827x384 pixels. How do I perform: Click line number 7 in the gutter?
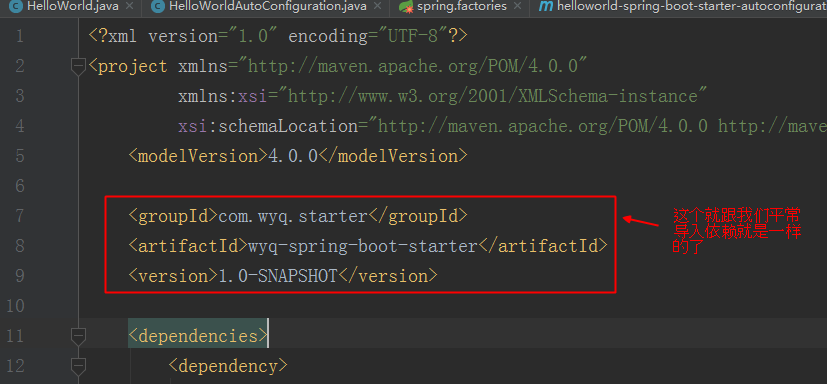tap(20, 216)
